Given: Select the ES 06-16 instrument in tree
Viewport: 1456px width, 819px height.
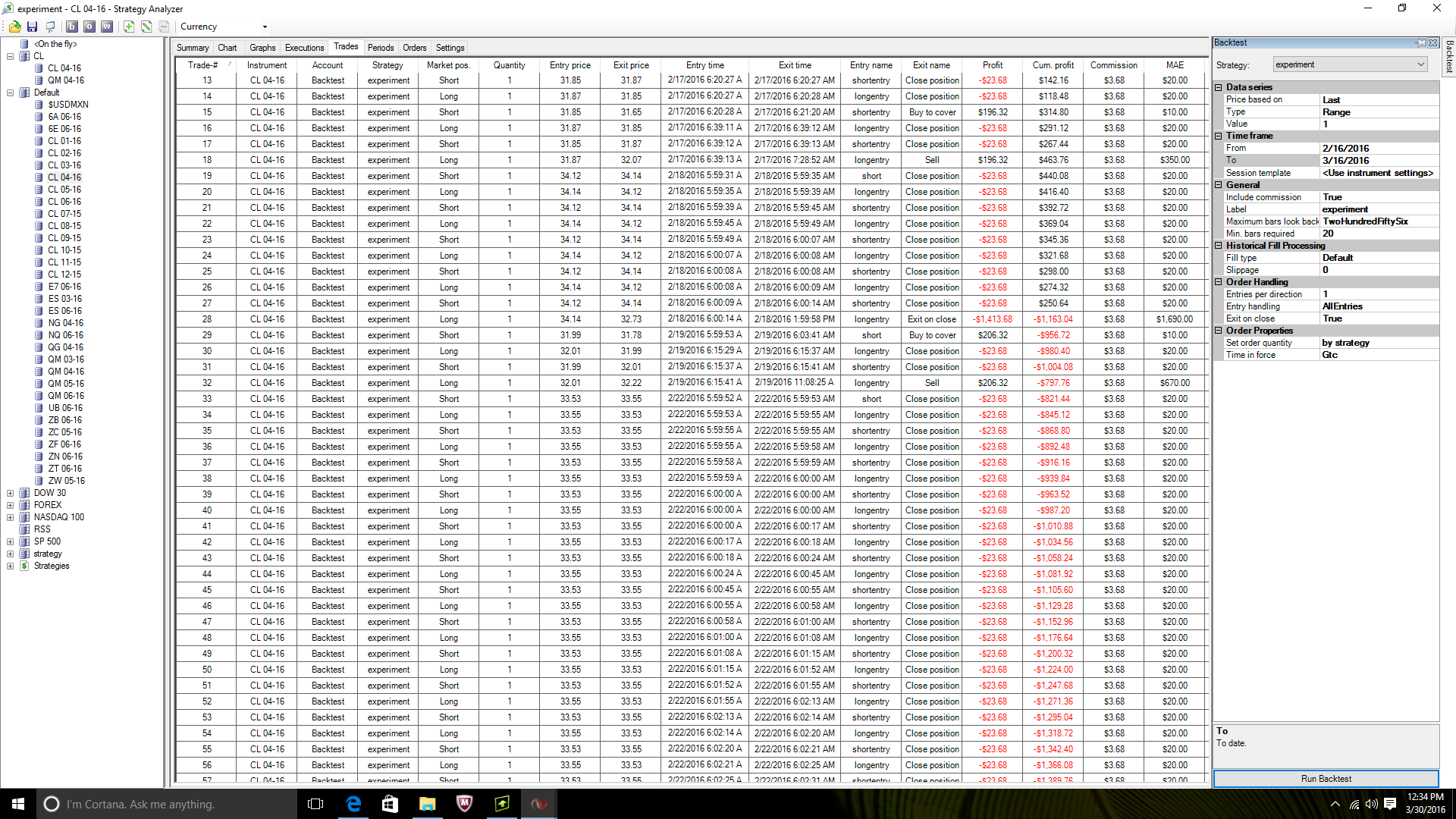Looking at the screenshot, I should click(x=64, y=311).
